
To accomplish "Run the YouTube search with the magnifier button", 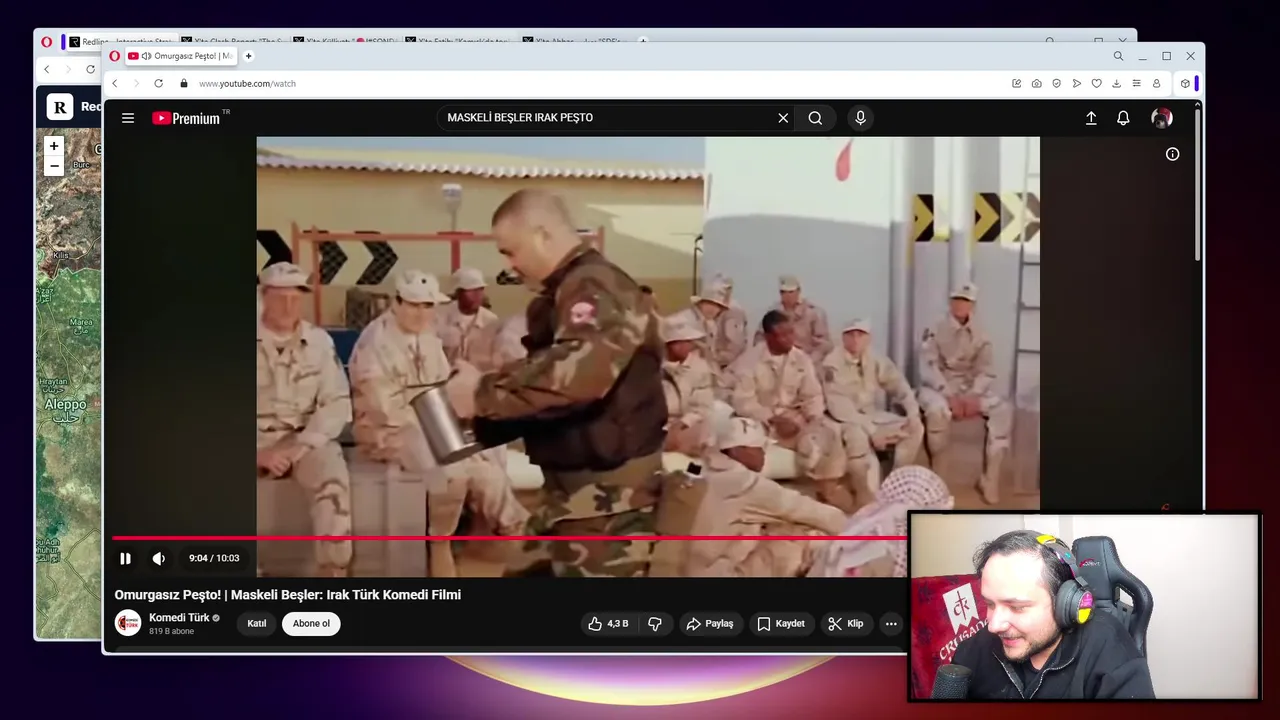I will coord(815,118).
